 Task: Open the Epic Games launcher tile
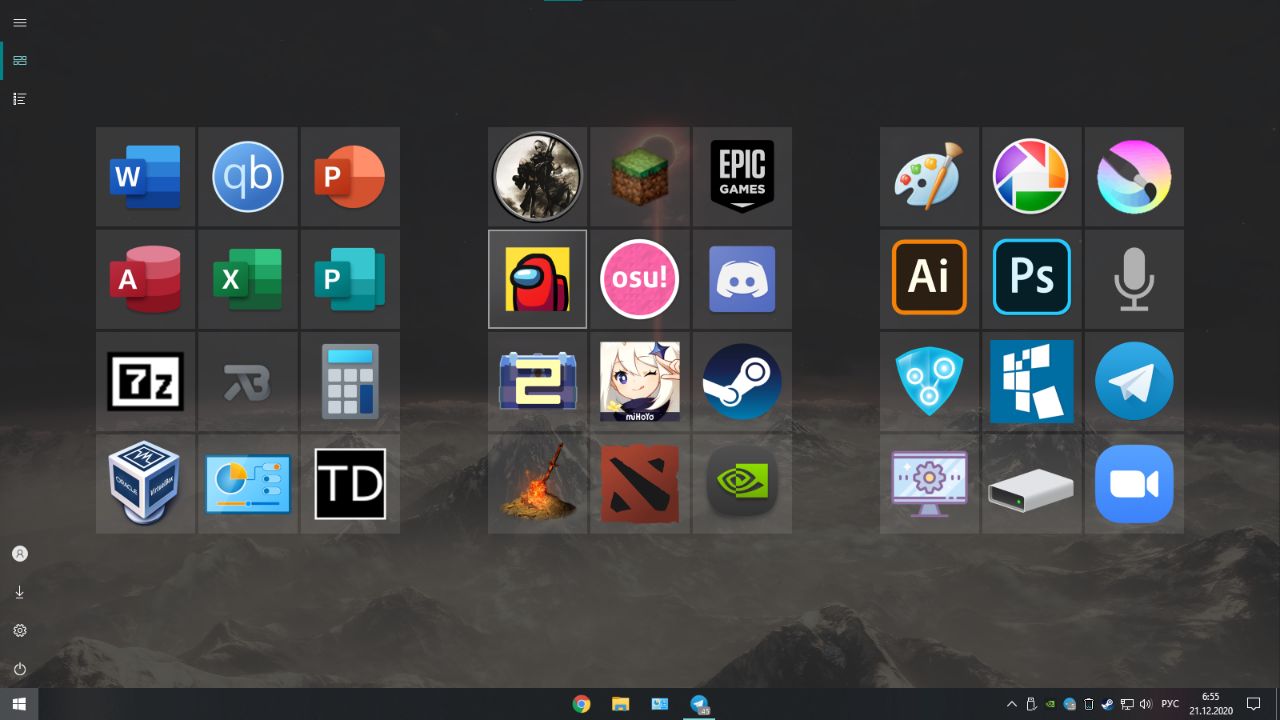[x=742, y=176]
